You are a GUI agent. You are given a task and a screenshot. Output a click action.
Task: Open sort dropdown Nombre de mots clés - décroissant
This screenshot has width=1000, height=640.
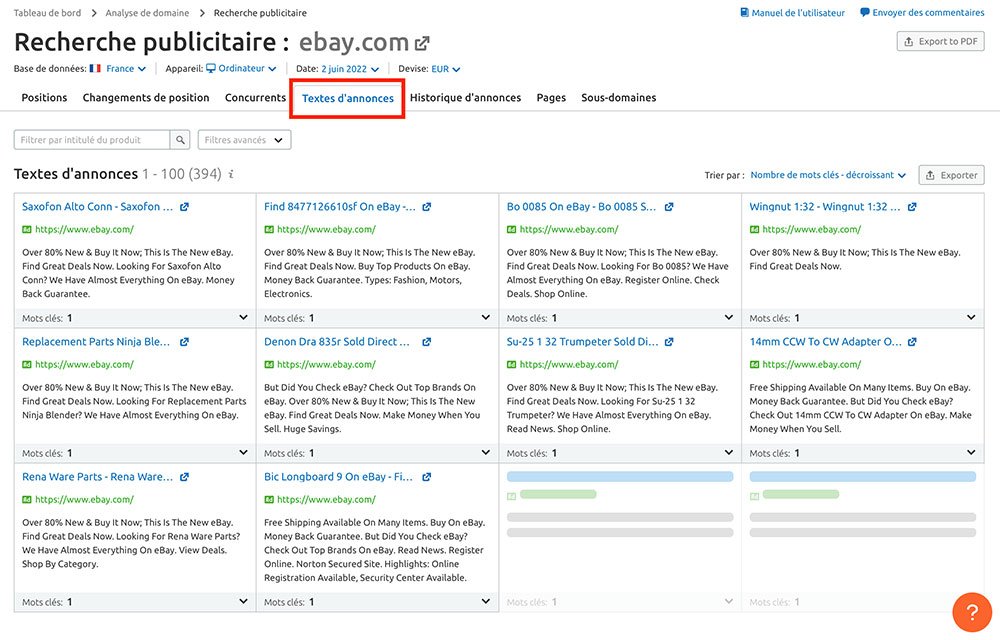(x=828, y=175)
